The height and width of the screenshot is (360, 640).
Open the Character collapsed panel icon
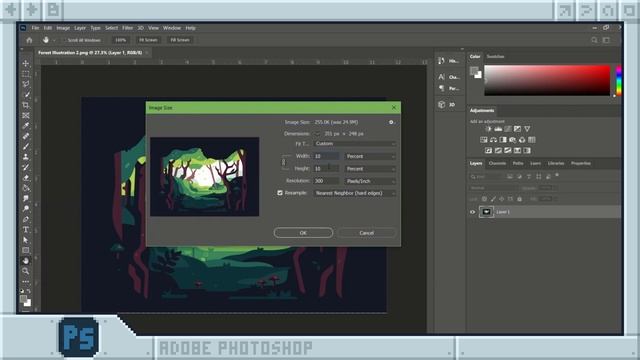(x=441, y=77)
